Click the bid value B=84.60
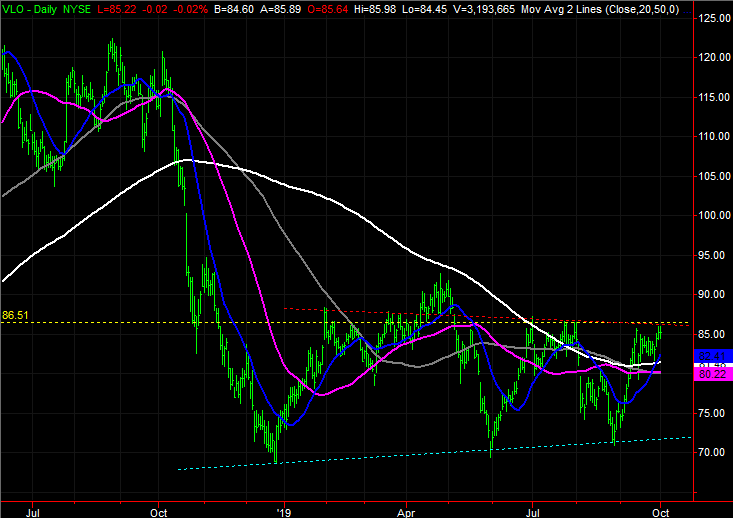The width and height of the screenshot is (733, 518). click(234, 9)
